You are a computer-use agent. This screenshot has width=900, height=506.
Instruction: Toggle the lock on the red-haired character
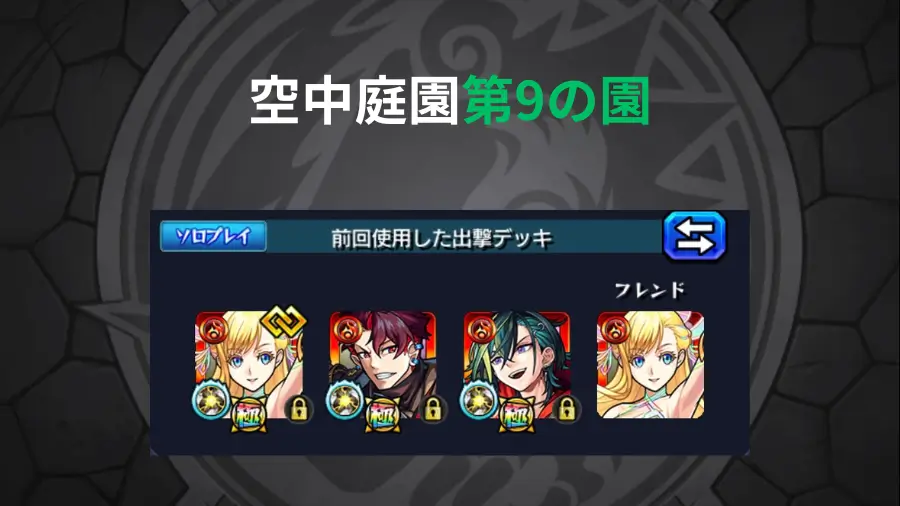(433, 409)
